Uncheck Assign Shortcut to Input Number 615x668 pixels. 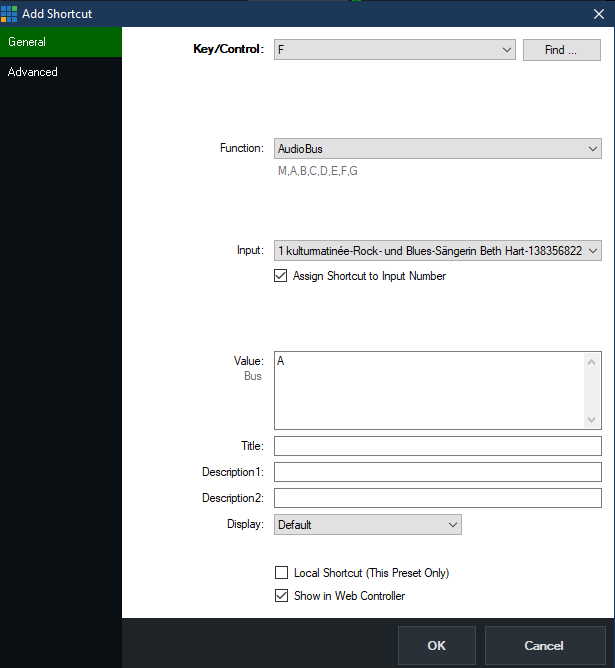coord(281,276)
